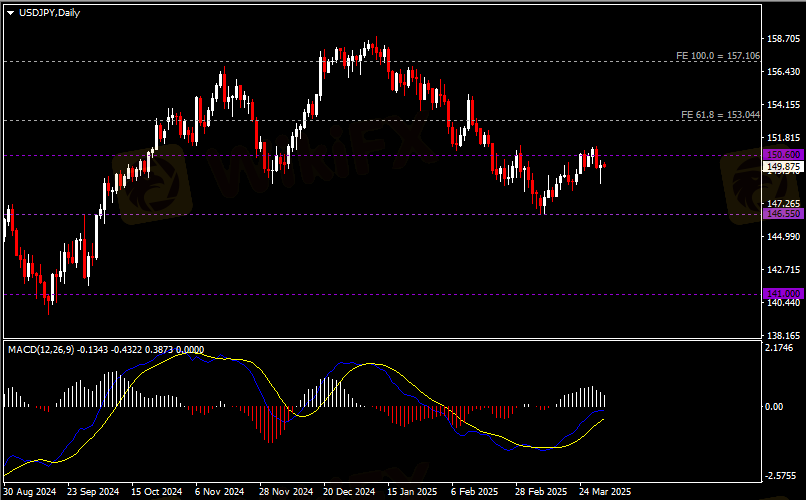Click the 28 Nov 2024 date label
The height and width of the screenshot is (500, 806).
click(286, 492)
